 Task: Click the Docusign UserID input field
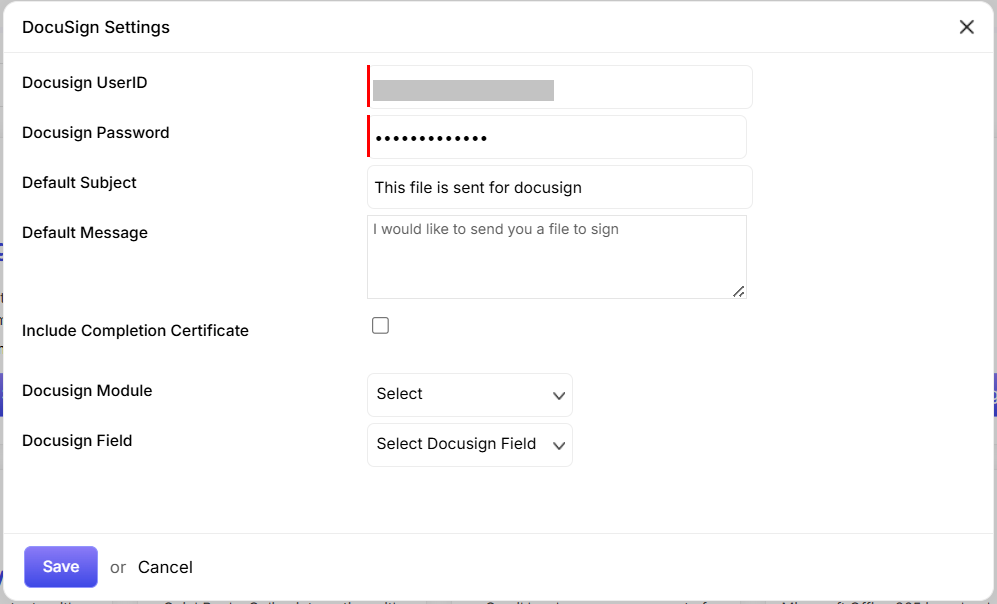[560, 86]
